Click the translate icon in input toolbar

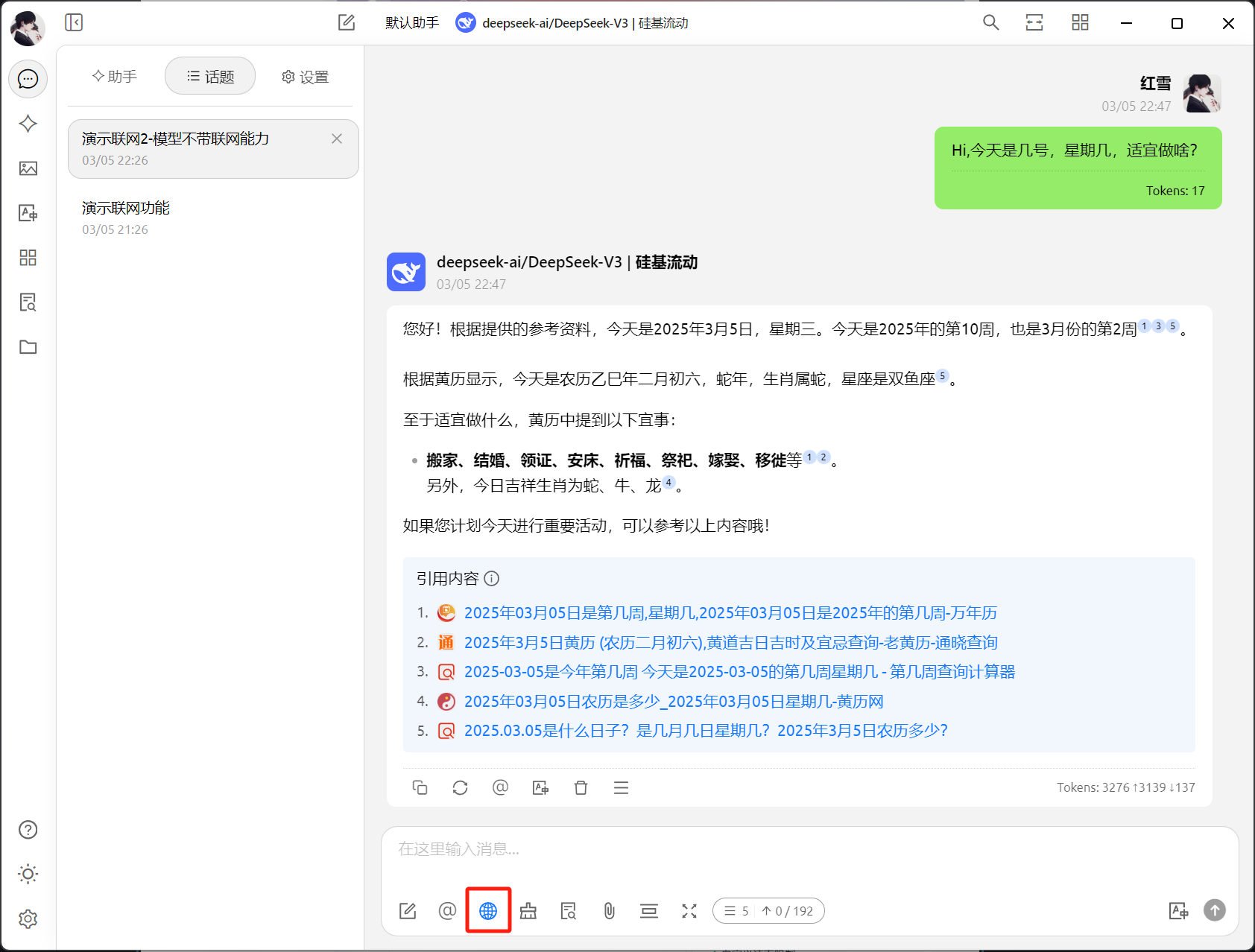coord(1178,910)
